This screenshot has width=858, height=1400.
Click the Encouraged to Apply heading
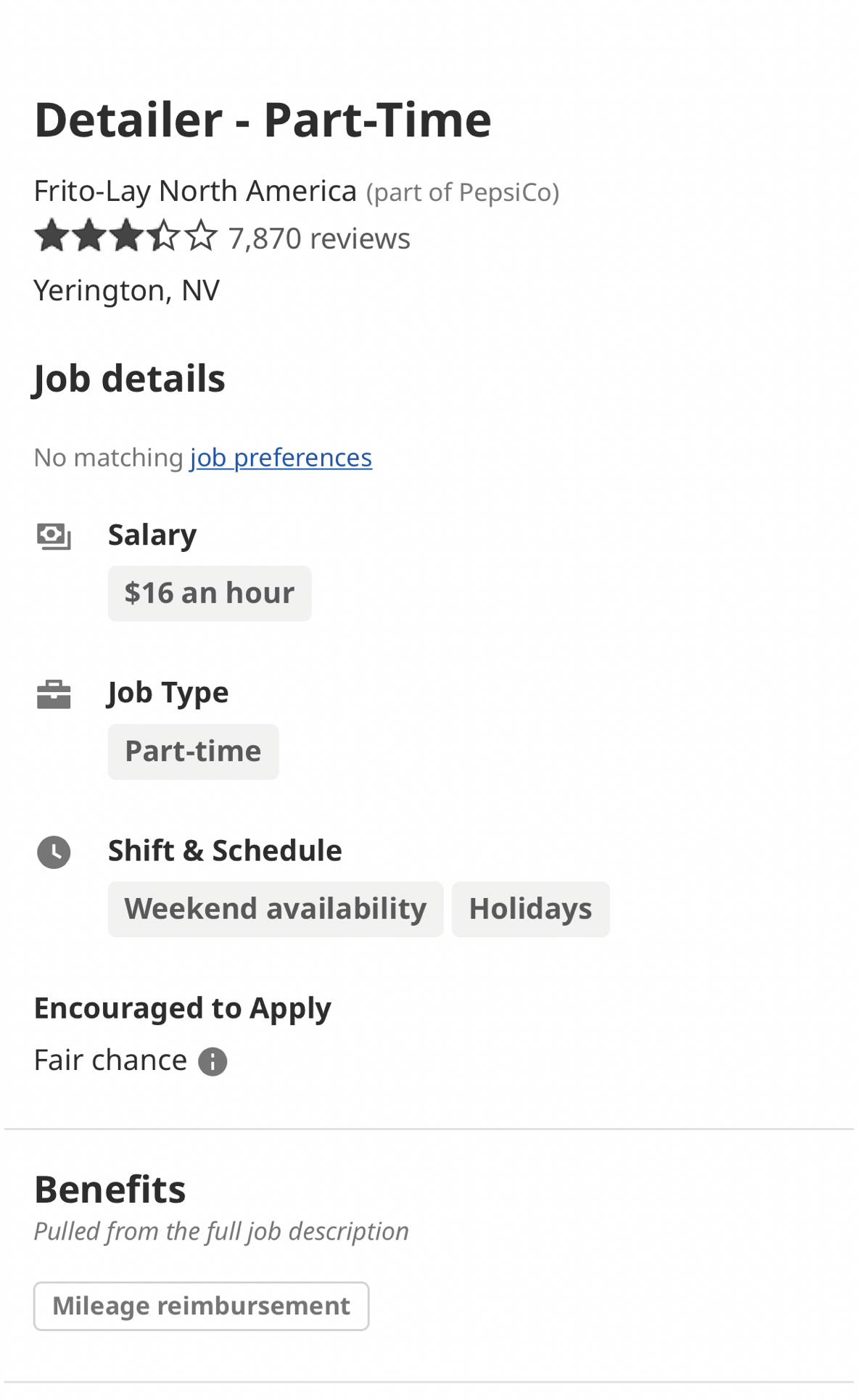[182, 1008]
